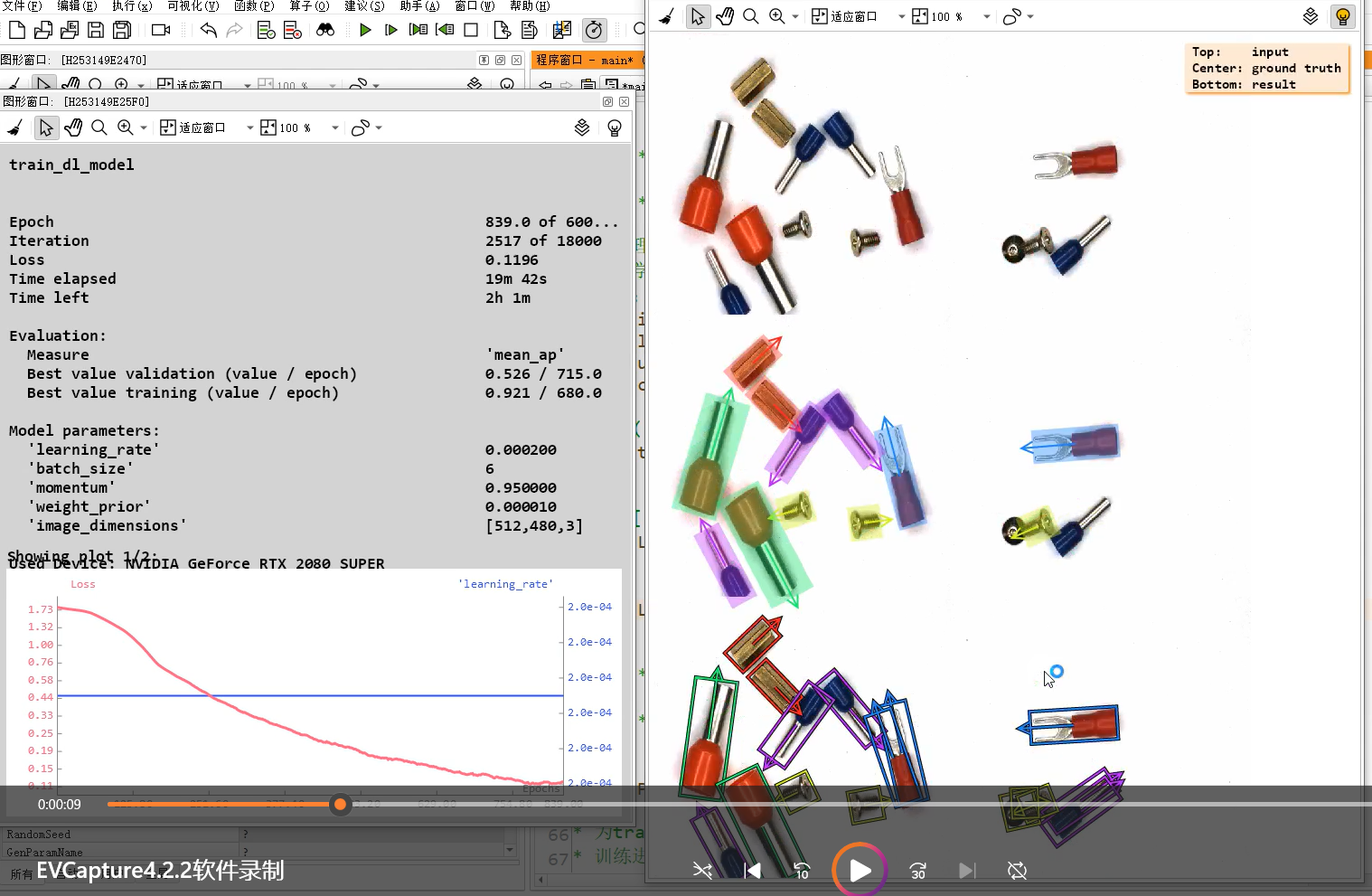This screenshot has height=896, width=1372.
Task: Click the 程序窗口 - main* title tab
Action: [585, 61]
